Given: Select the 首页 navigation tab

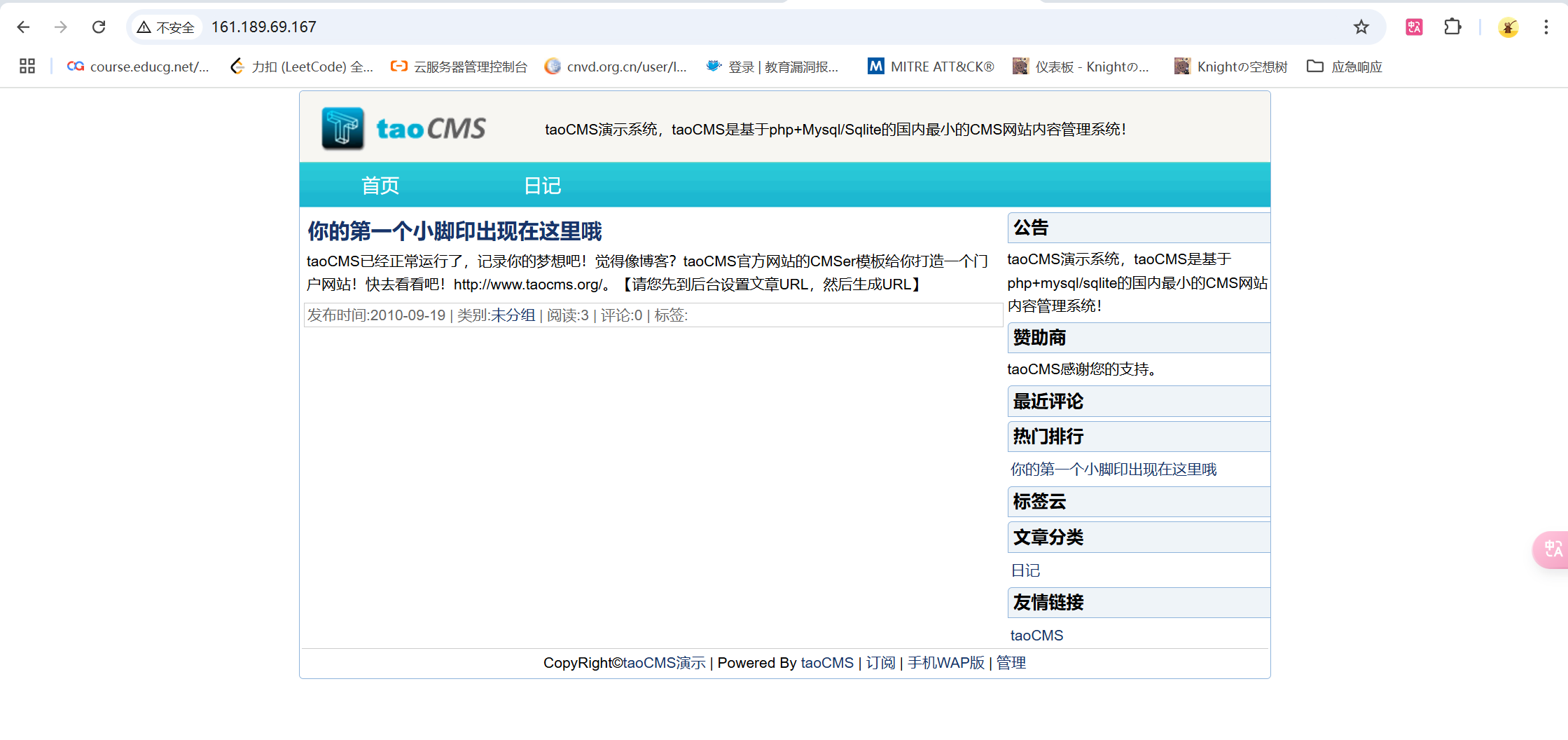Looking at the screenshot, I should [380, 186].
